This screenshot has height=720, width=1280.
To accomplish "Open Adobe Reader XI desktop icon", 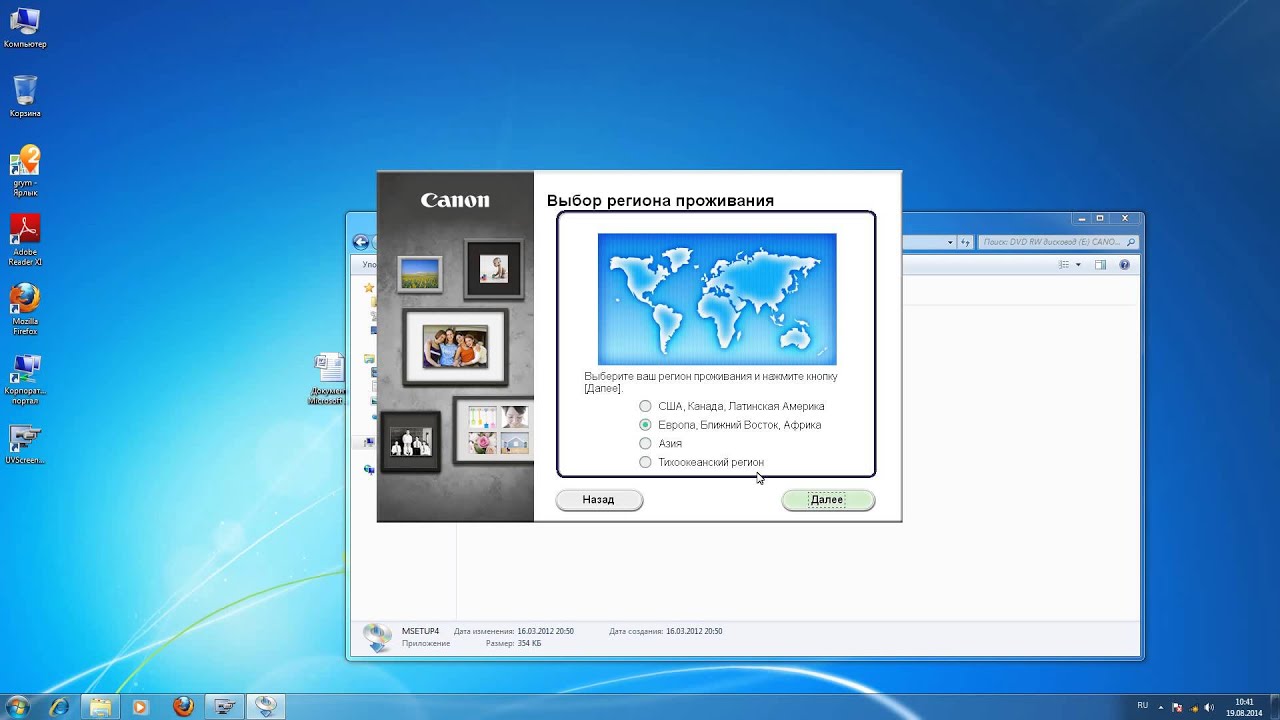I will tap(25, 241).
